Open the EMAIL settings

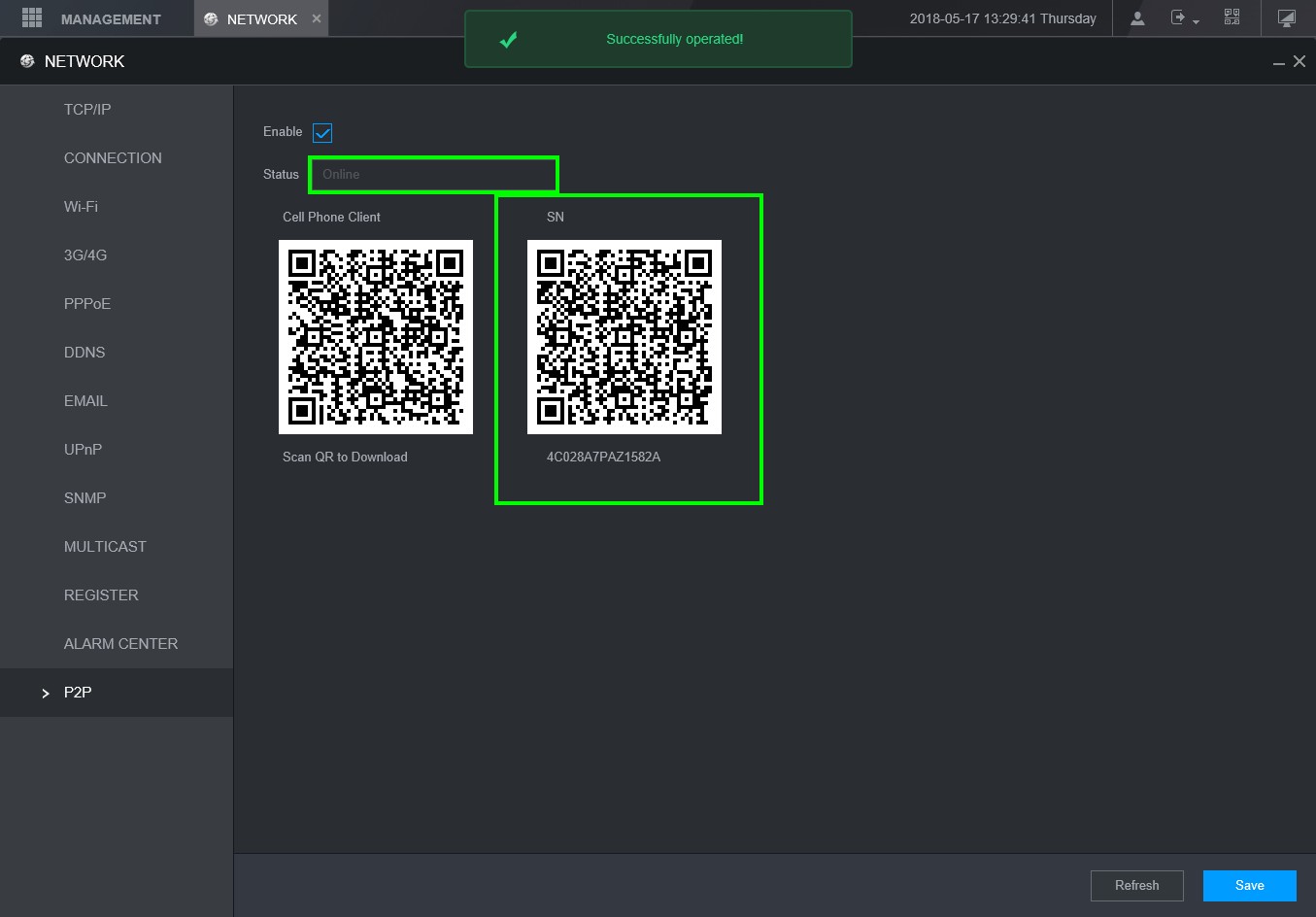coord(85,401)
